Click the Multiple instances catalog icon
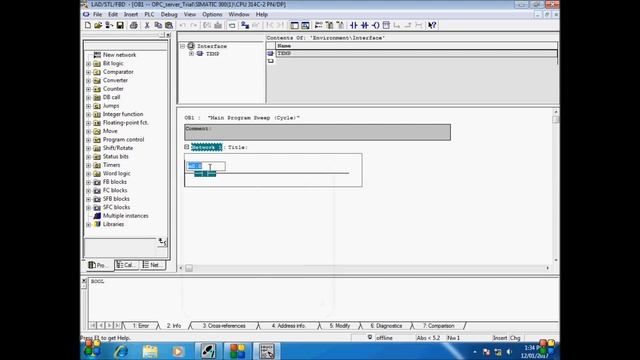The width and height of the screenshot is (640, 360). click(97, 216)
